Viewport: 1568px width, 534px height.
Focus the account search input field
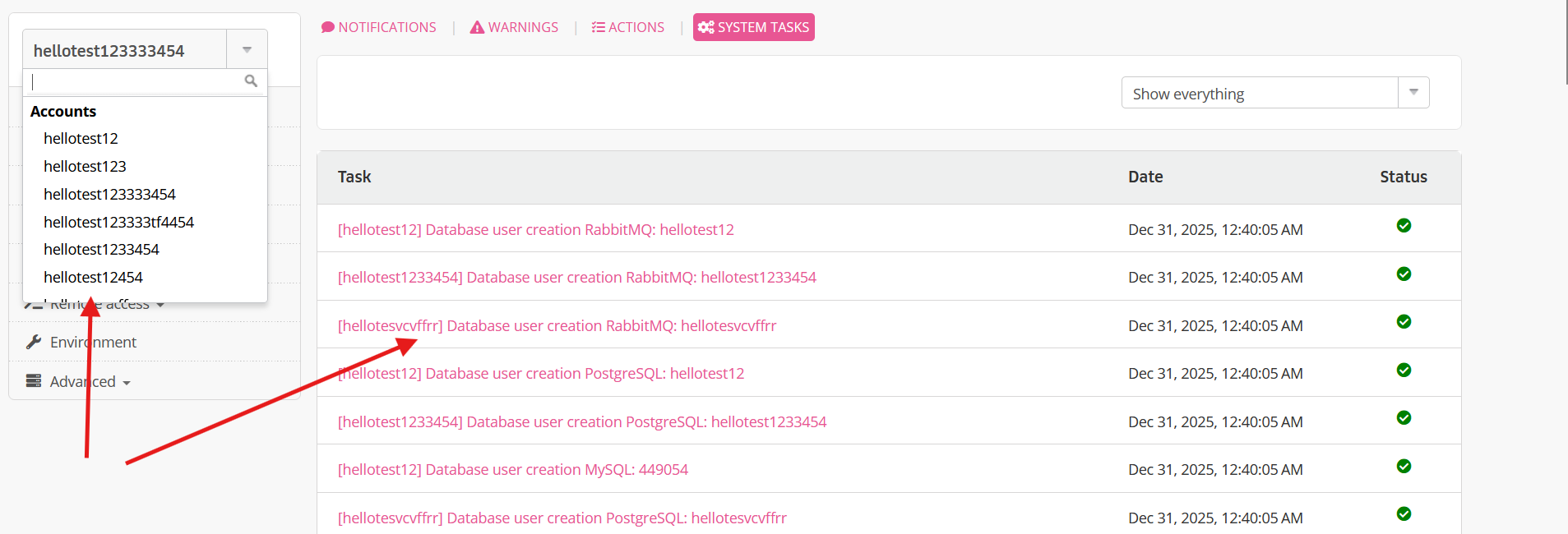coord(136,81)
